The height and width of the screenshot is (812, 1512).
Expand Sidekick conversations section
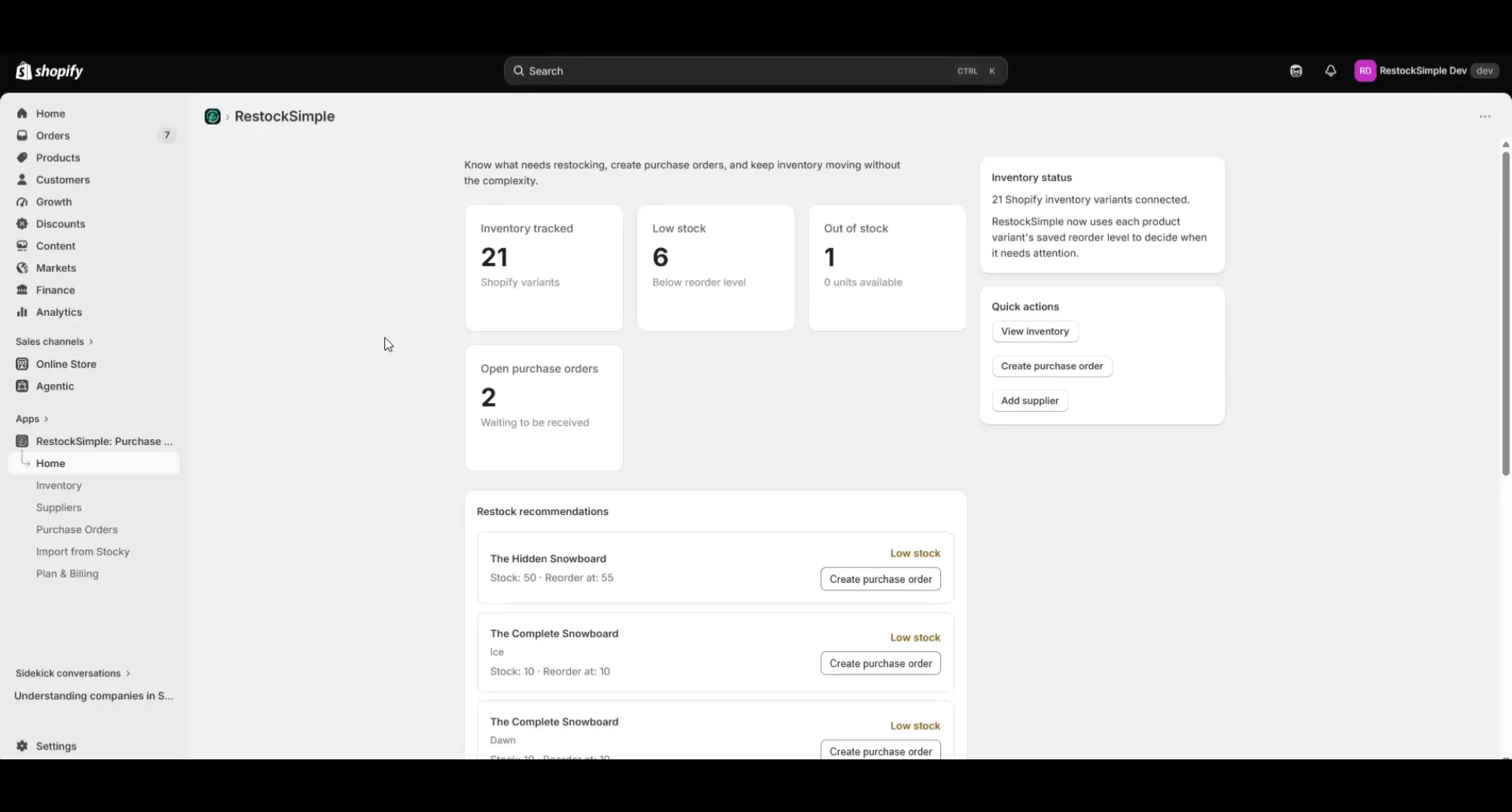click(x=73, y=673)
